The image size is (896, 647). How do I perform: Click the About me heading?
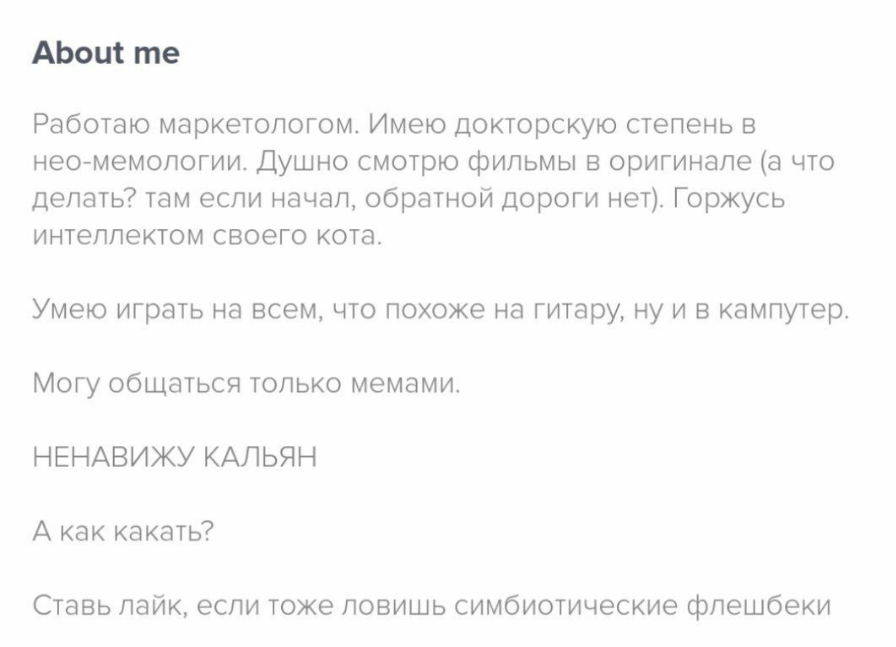pos(105,52)
